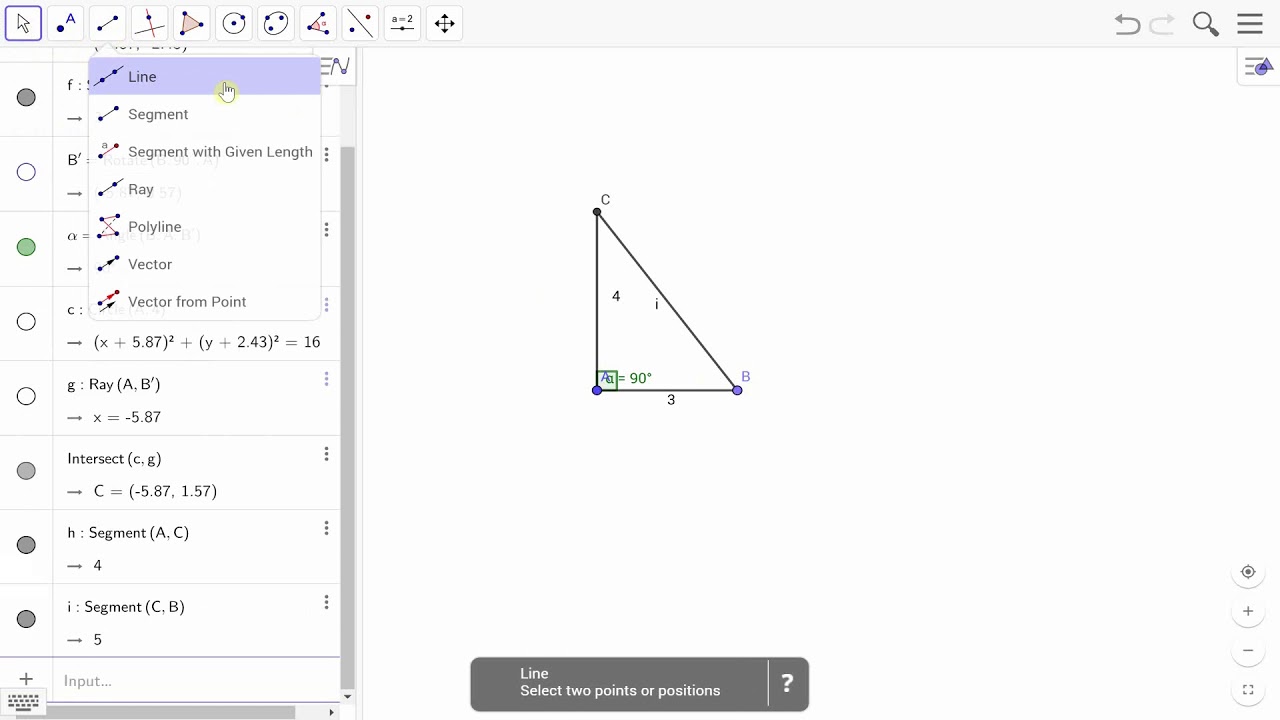
Task: Toggle visibility of segment i
Action: [x=26, y=619]
